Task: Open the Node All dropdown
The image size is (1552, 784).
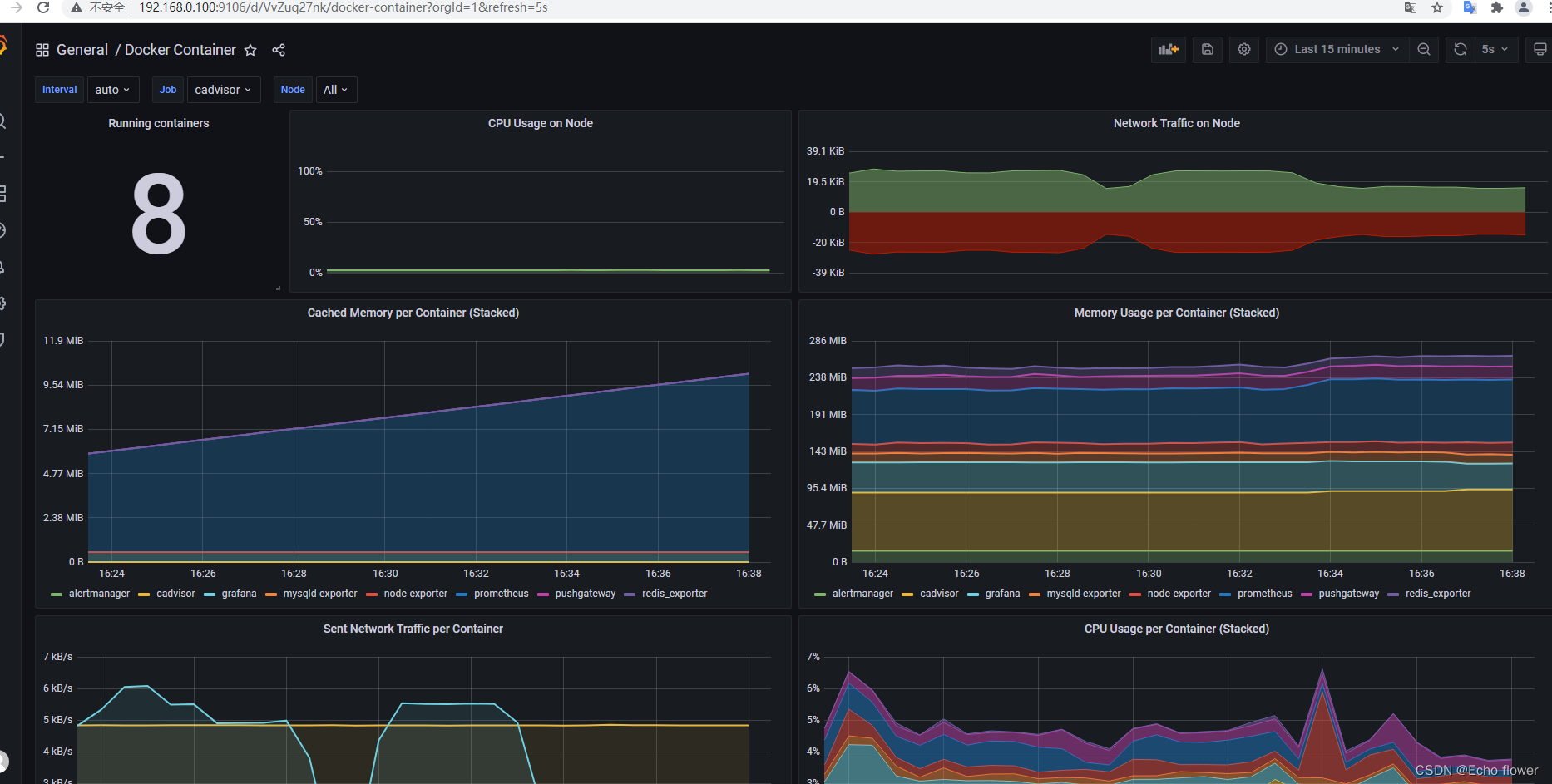Action: click(x=336, y=90)
